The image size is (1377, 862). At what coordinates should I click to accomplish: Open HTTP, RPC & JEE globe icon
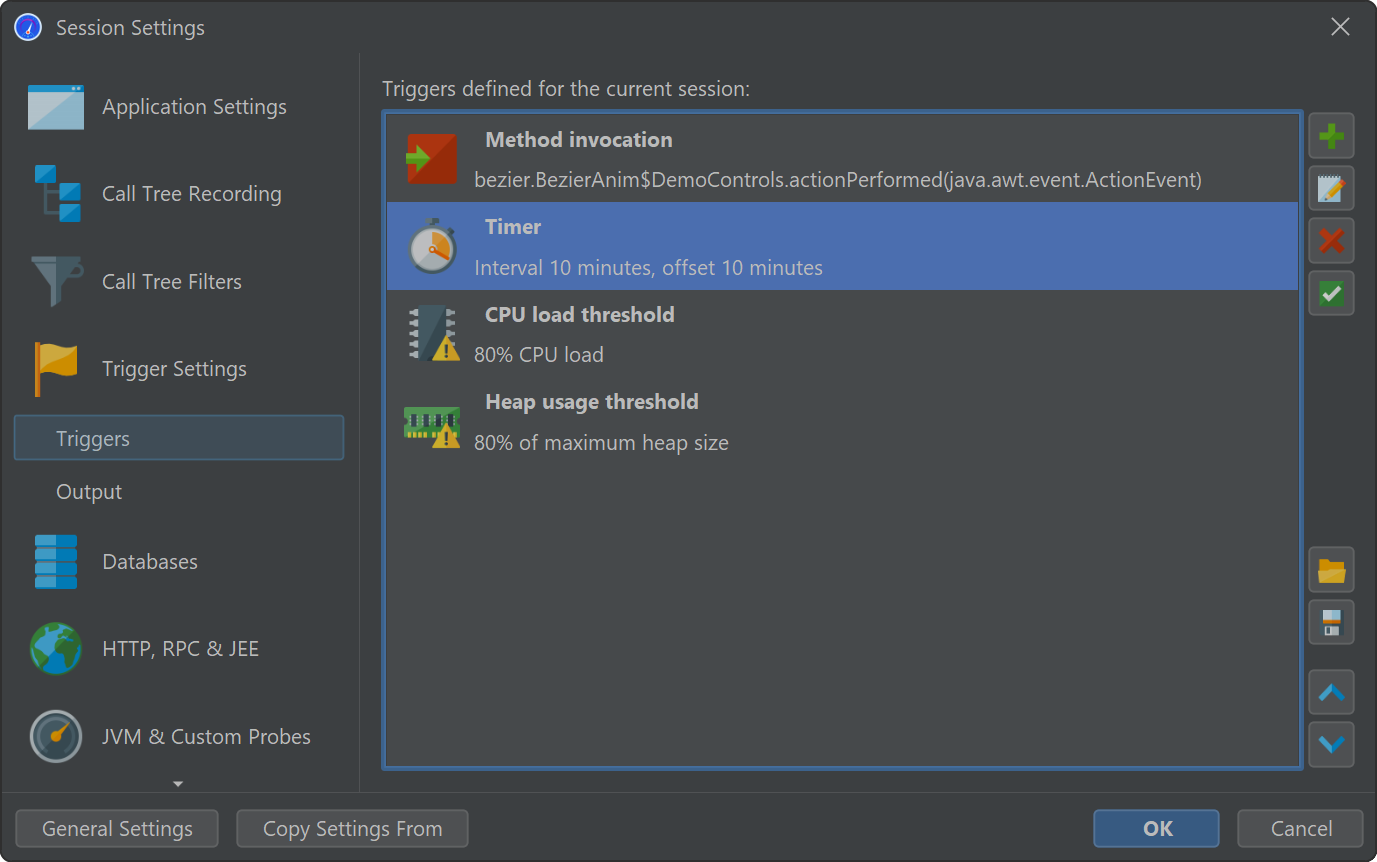point(56,649)
